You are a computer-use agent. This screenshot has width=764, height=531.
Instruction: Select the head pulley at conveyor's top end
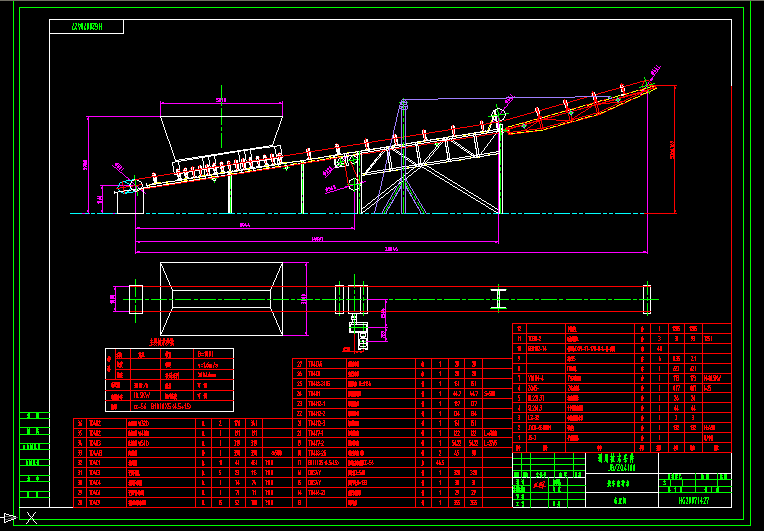(x=649, y=86)
